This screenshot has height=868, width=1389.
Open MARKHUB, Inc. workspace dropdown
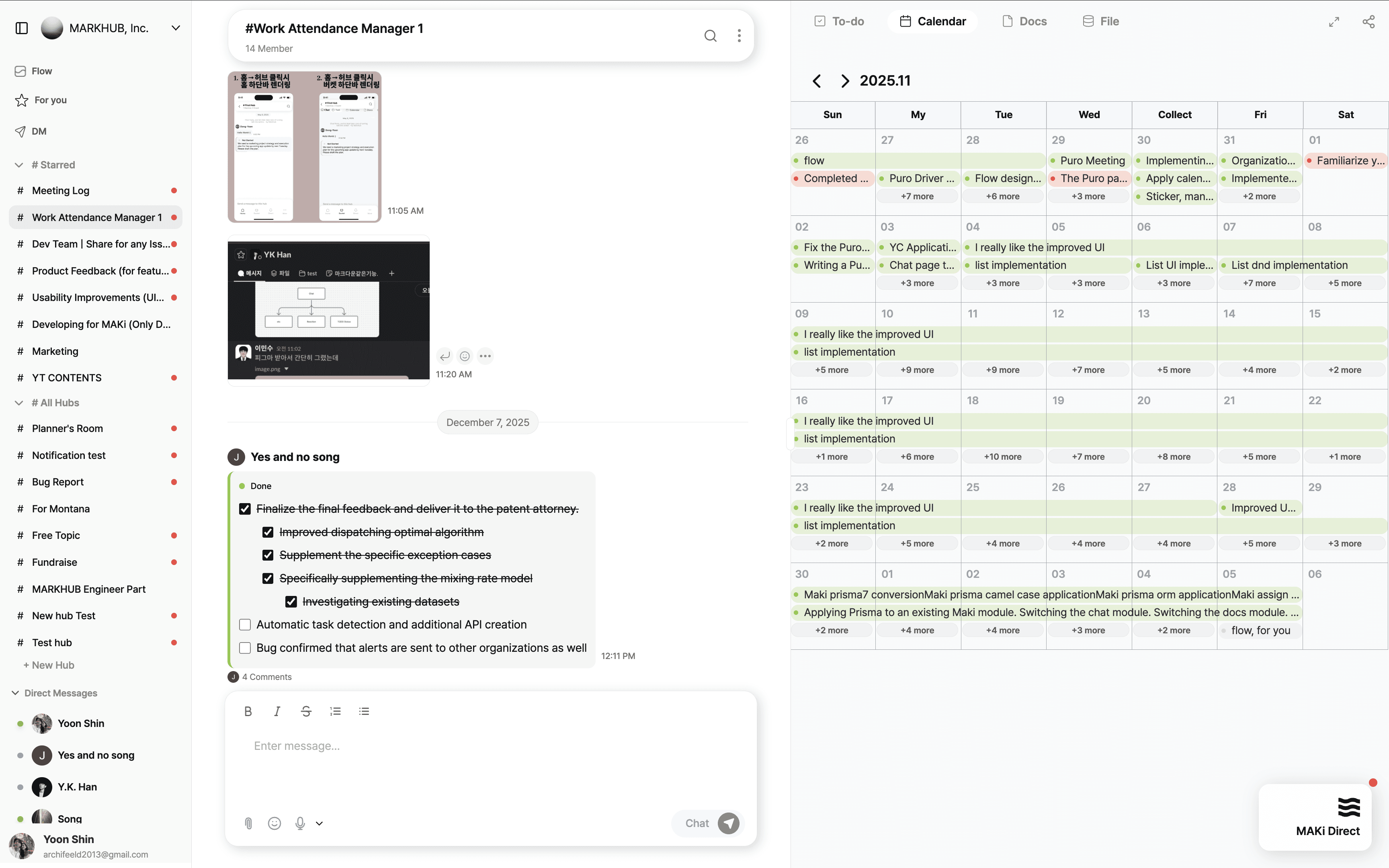pyautogui.click(x=176, y=28)
